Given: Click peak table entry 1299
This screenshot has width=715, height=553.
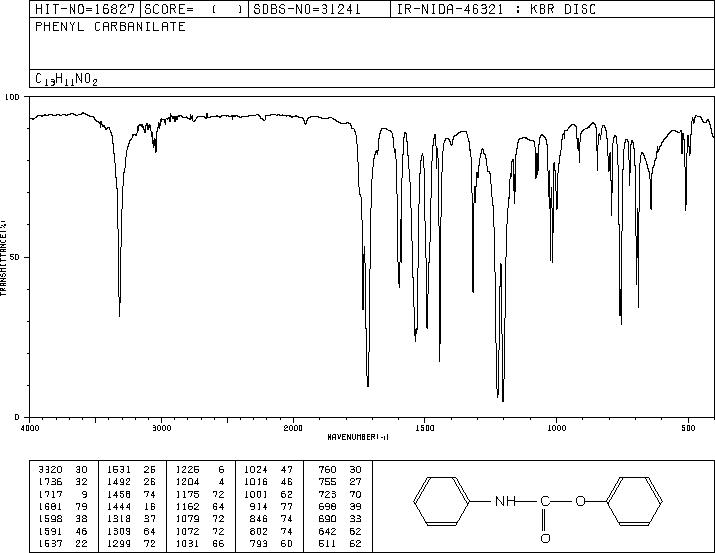Looking at the screenshot, I should pyautogui.click(x=119, y=544).
